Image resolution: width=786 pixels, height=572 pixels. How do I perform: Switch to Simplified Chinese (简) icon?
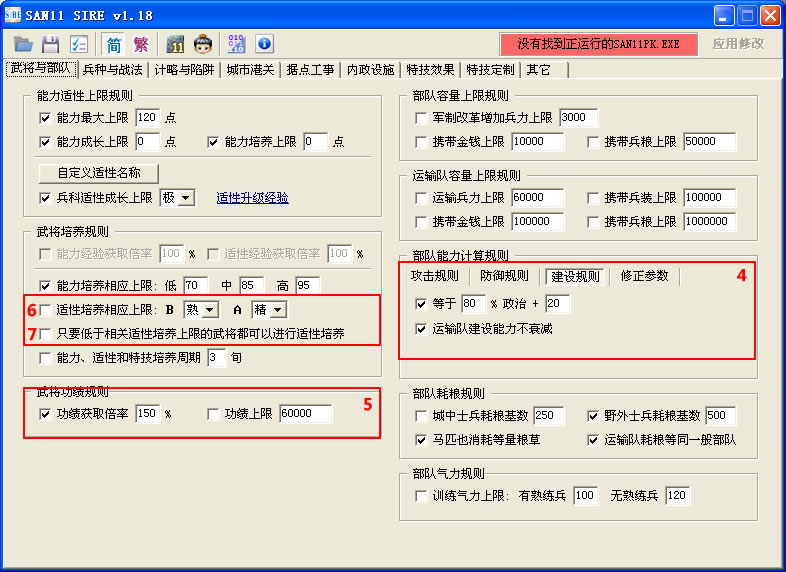pos(114,44)
